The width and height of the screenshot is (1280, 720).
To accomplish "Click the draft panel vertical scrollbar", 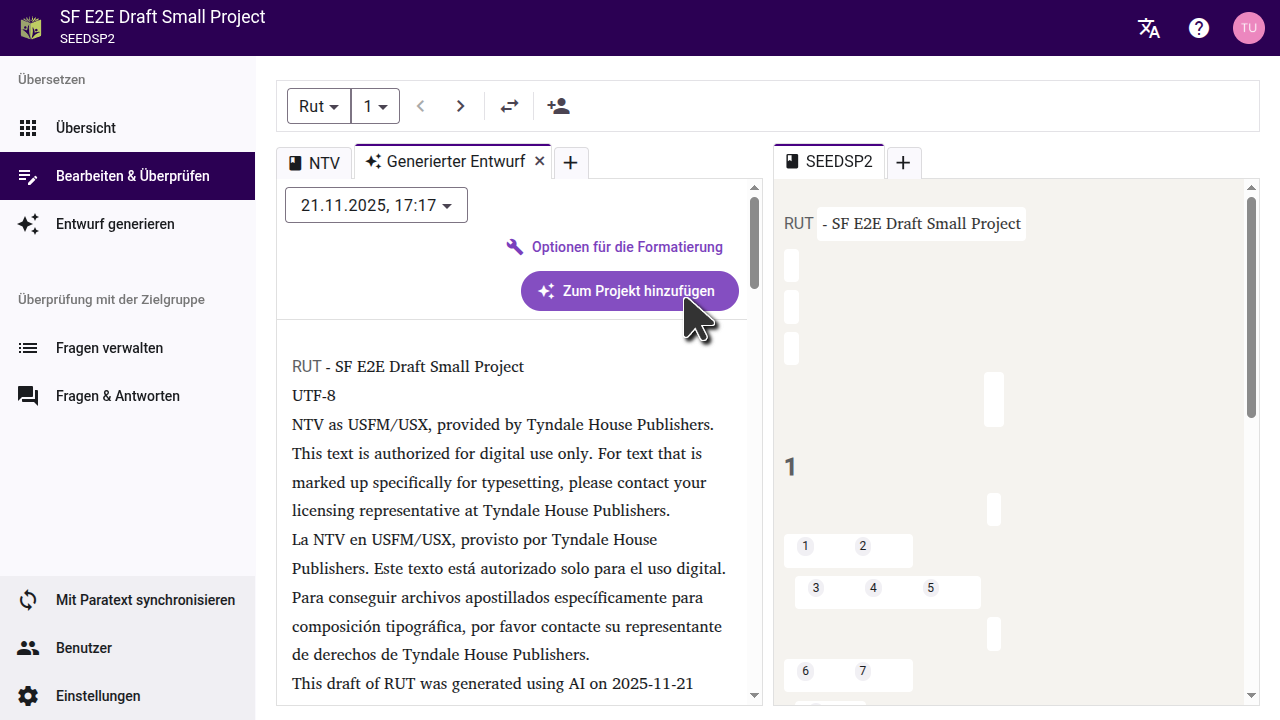I will [x=754, y=240].
